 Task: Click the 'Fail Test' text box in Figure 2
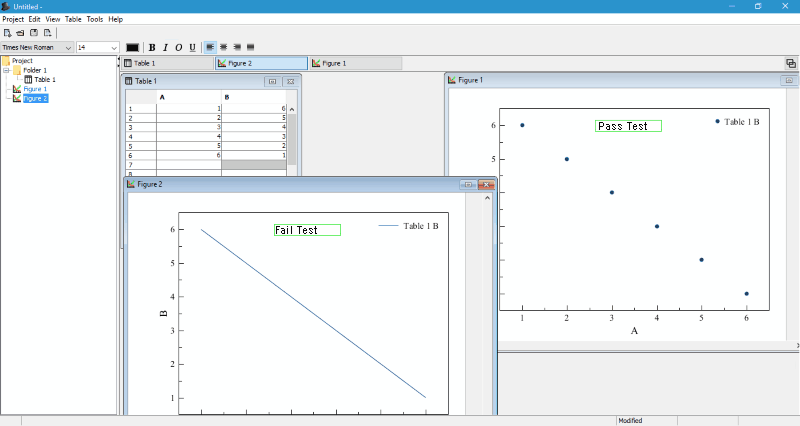[307, 230]
